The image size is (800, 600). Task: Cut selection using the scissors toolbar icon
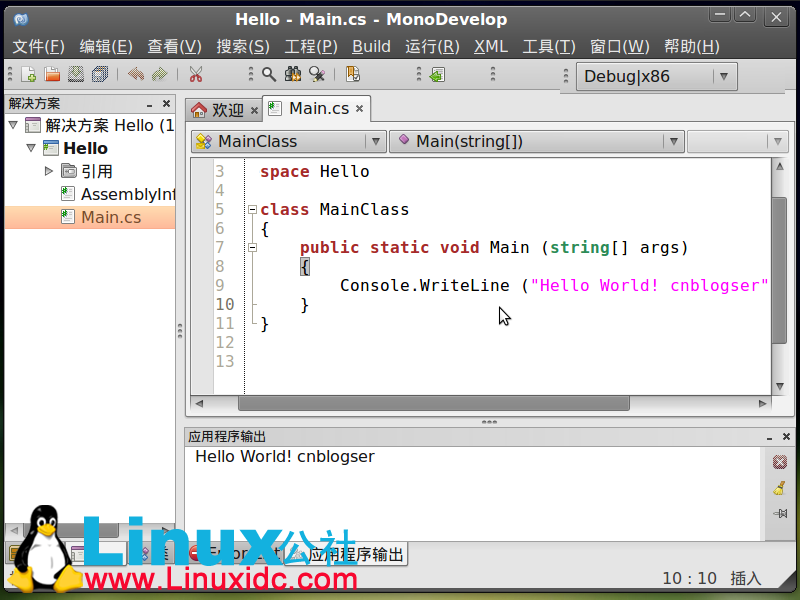pos(195,74)
